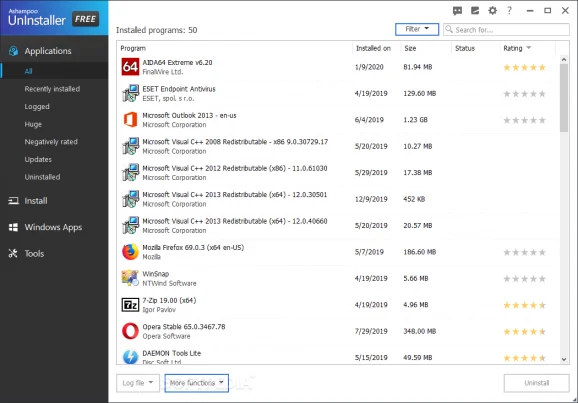Viewport: 578px width, 403px height.
Task: Click the Search for input field
Action: 506,29
